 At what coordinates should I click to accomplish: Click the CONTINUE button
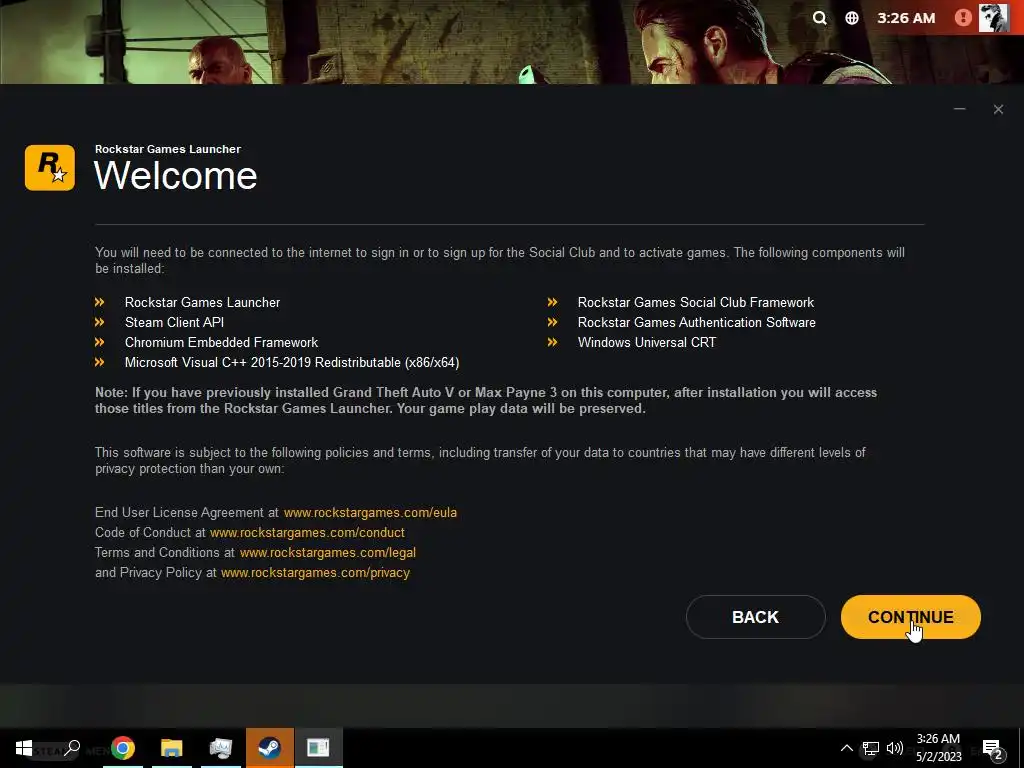910,616
